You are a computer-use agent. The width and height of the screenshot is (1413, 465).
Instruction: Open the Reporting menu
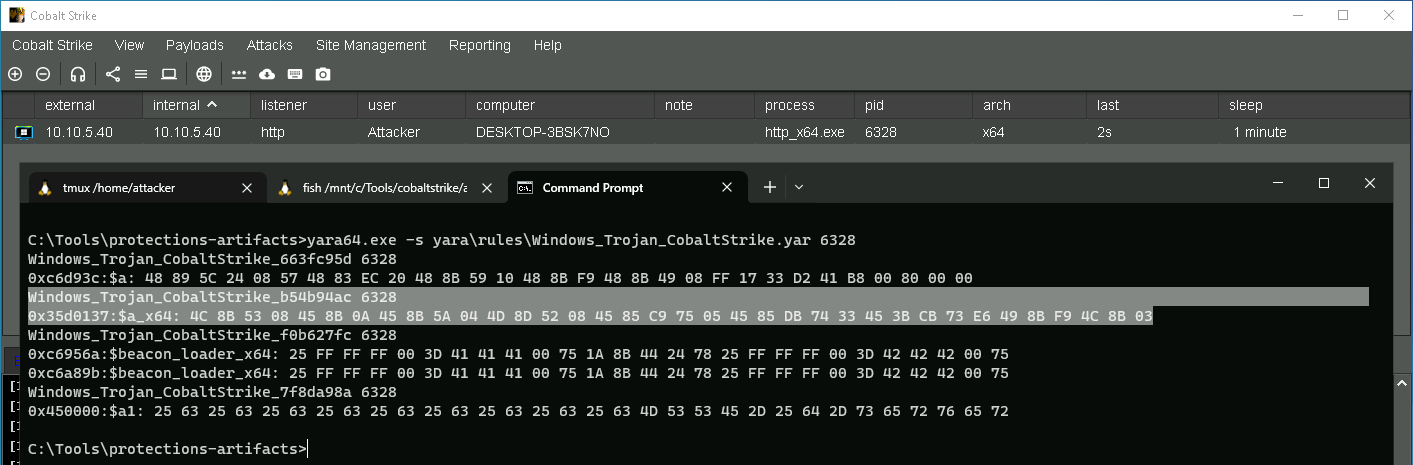coord(479,45)
